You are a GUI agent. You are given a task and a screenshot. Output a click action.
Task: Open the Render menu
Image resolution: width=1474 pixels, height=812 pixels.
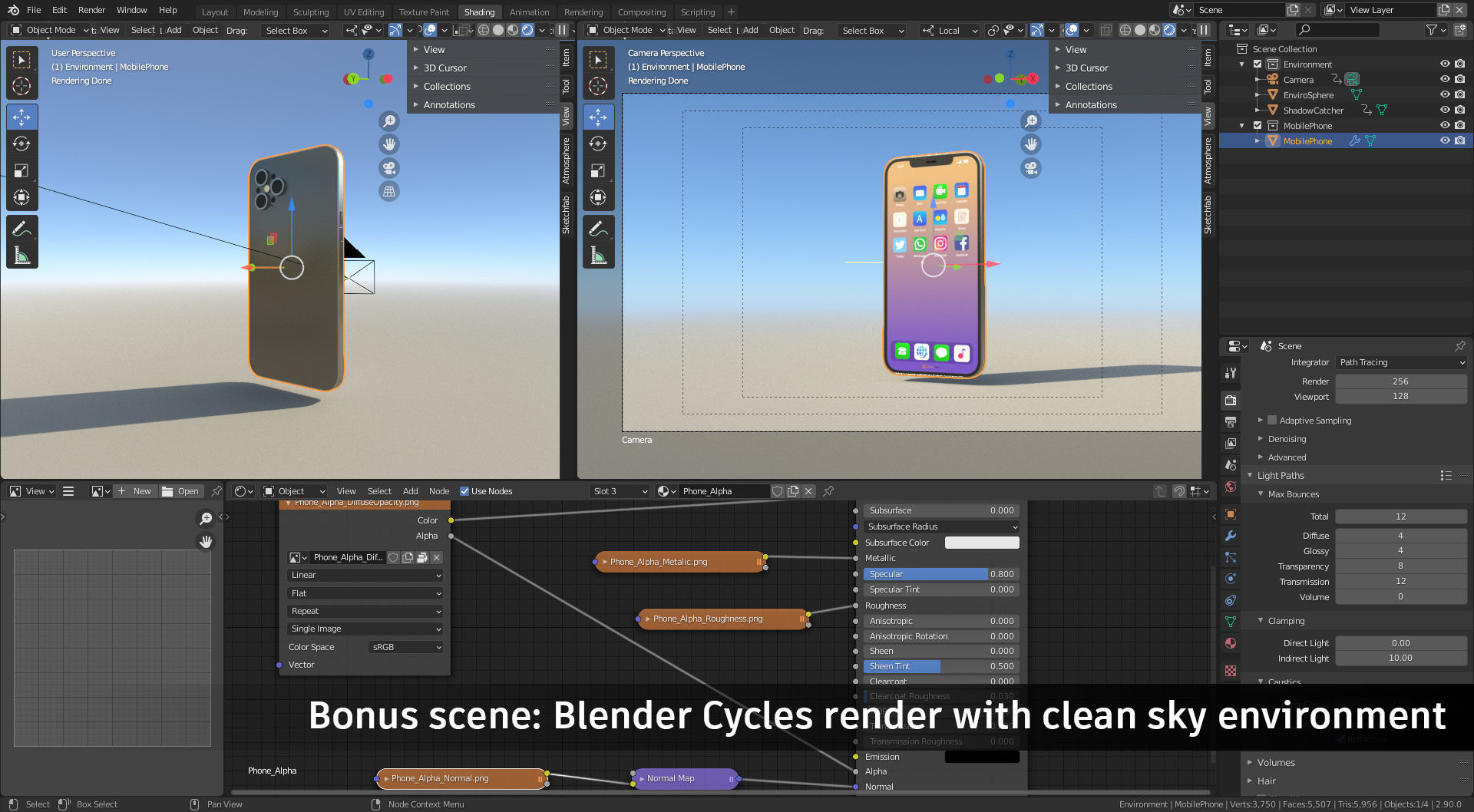click(x=91, y=10)
